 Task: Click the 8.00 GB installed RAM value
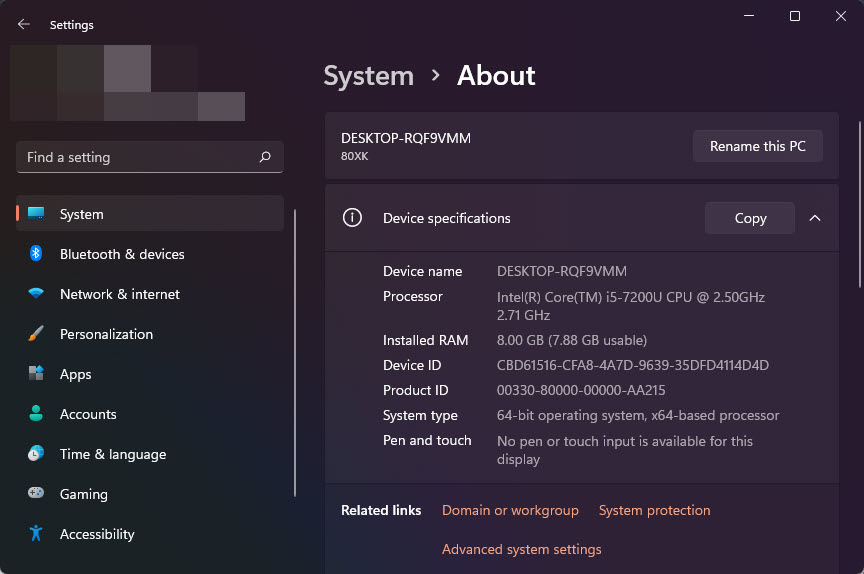(x=571, y=340)
